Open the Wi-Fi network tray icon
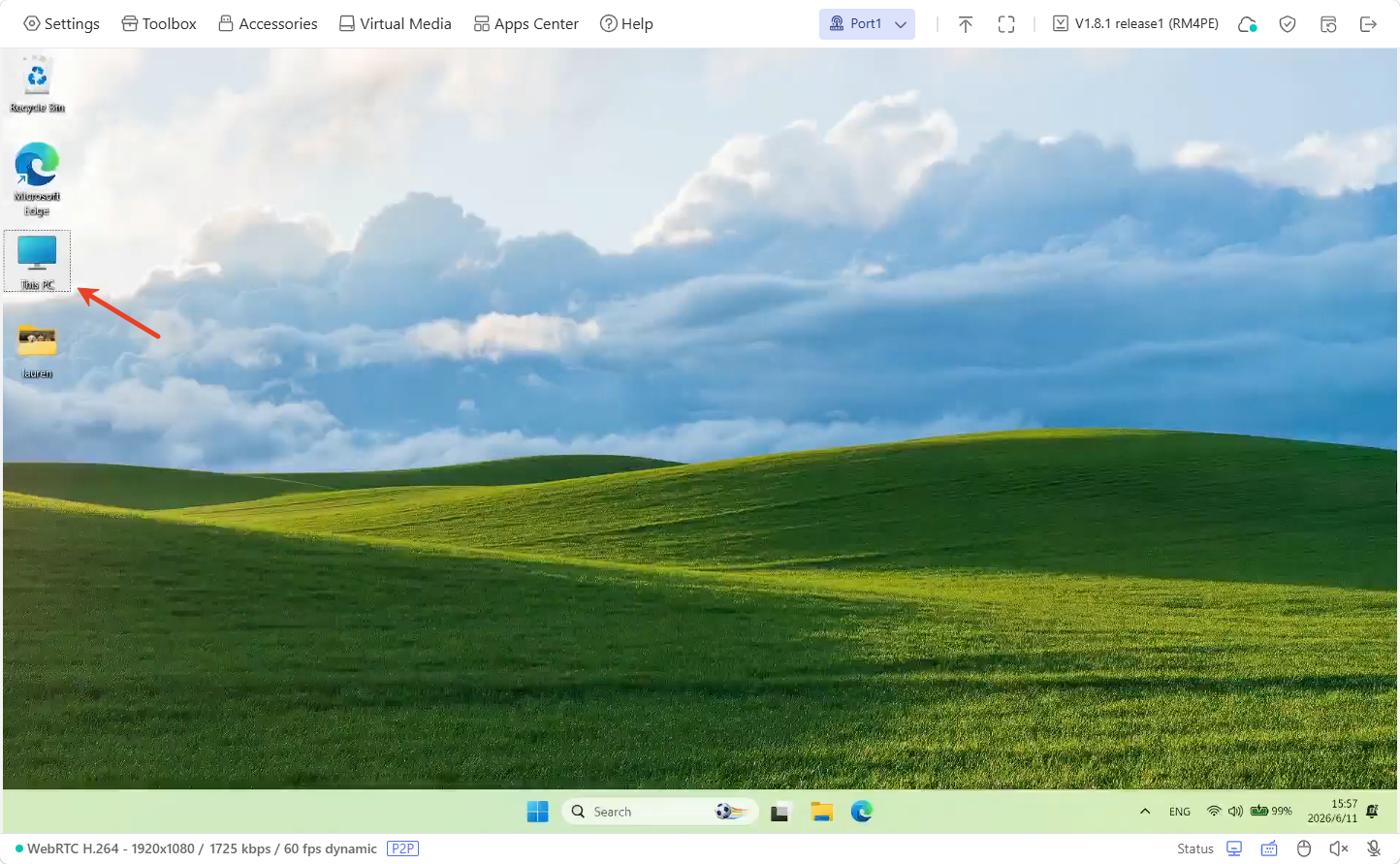This screenshot has width=1400, height=864. [1214, 811]
